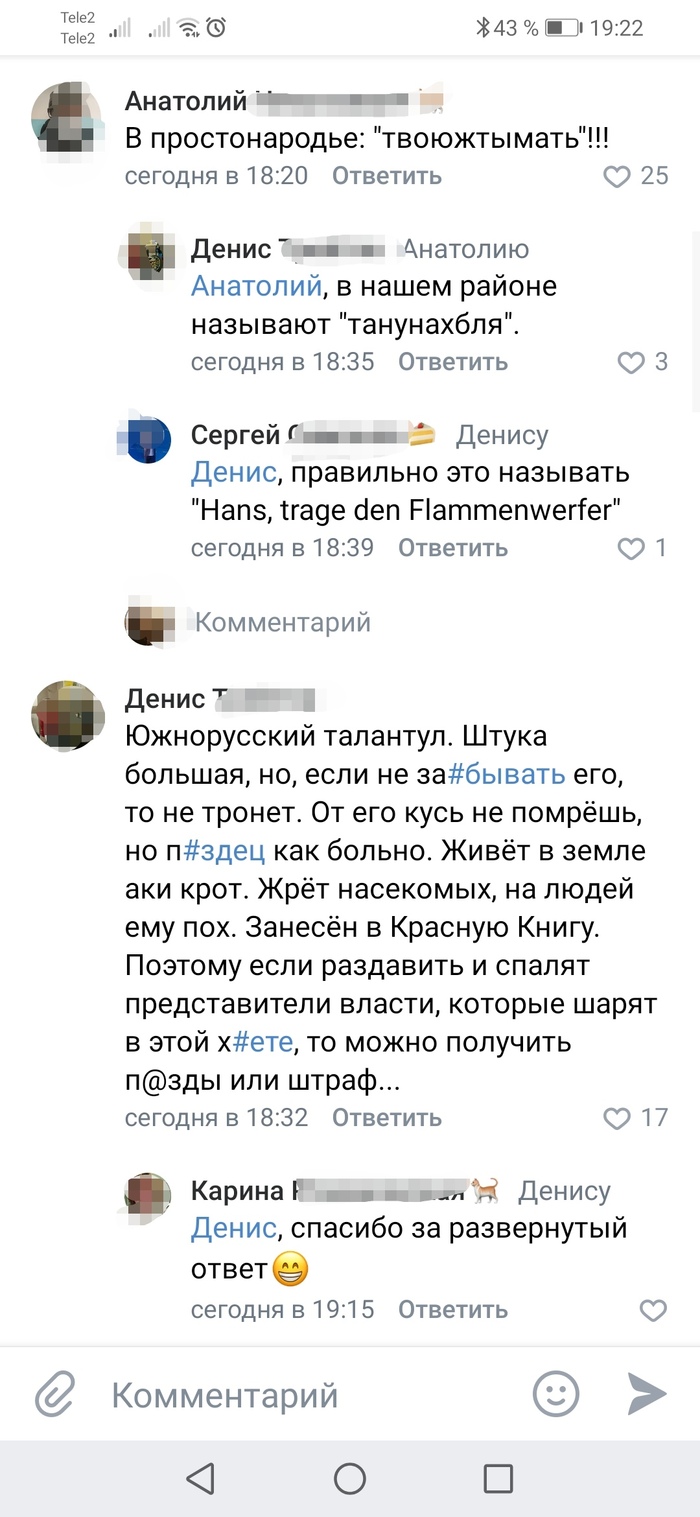Viewport: 700px width, 1517px height.
Task: Tap the Android back triangle button
Action: pos(201,1479)
